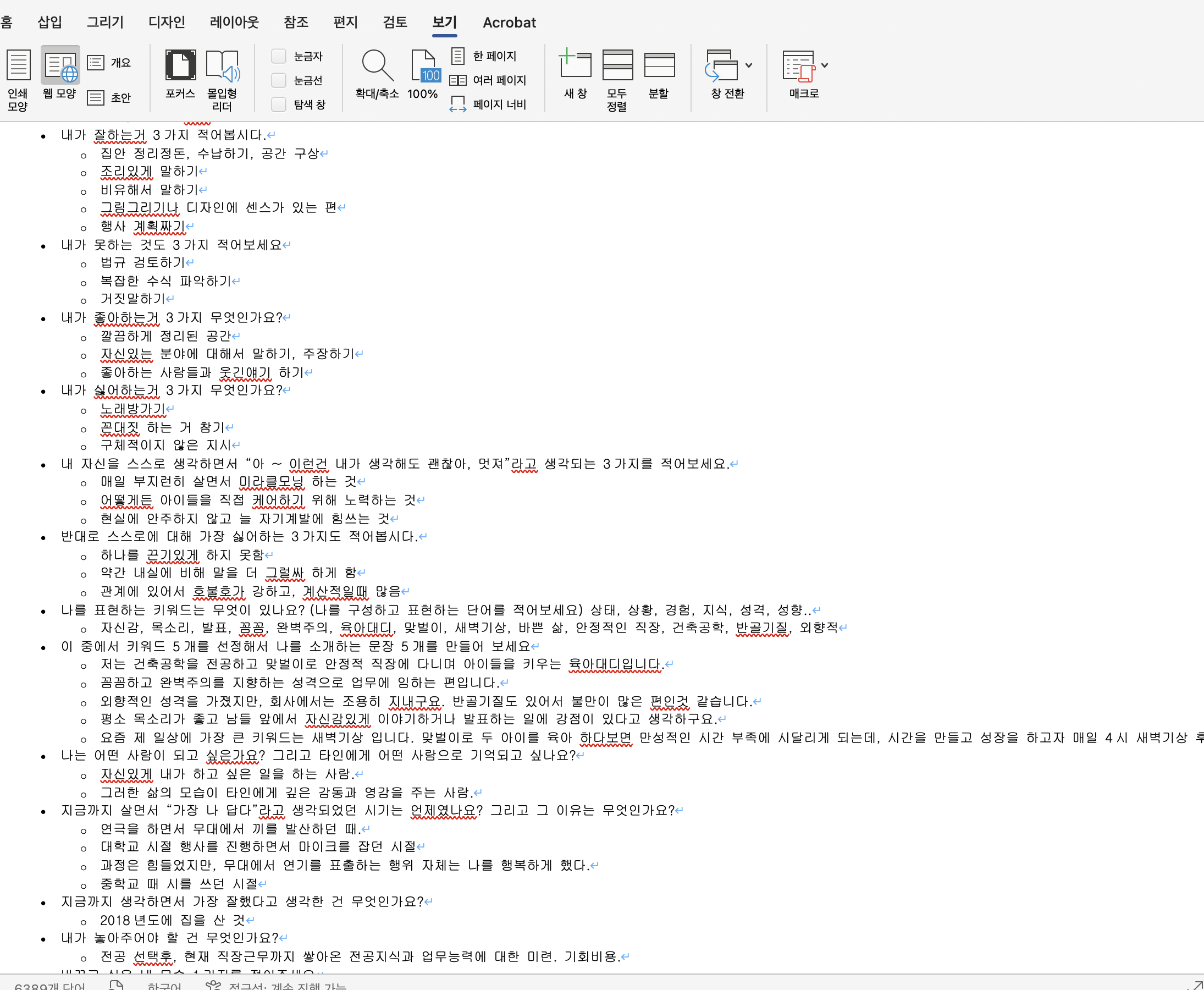Arrange all windows (모두 정렬)

tap(617, 76)
